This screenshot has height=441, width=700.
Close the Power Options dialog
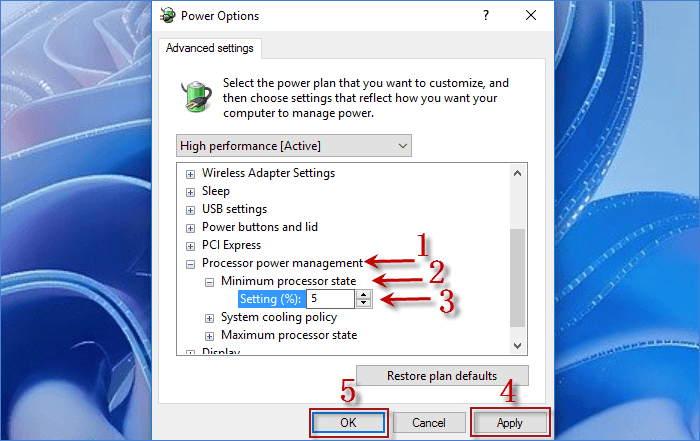pos(531,16)
